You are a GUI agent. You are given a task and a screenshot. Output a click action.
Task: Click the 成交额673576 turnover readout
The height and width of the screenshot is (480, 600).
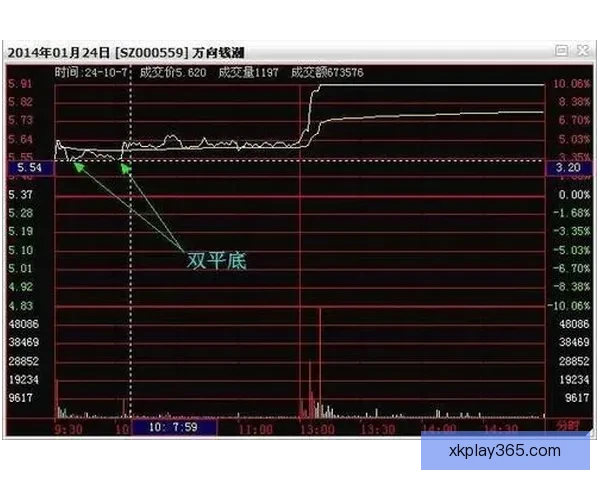coord(327,72)
